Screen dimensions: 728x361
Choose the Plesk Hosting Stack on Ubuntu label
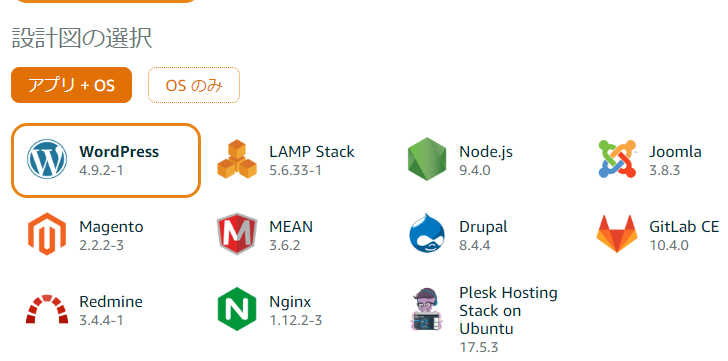[x=508, y=310]
